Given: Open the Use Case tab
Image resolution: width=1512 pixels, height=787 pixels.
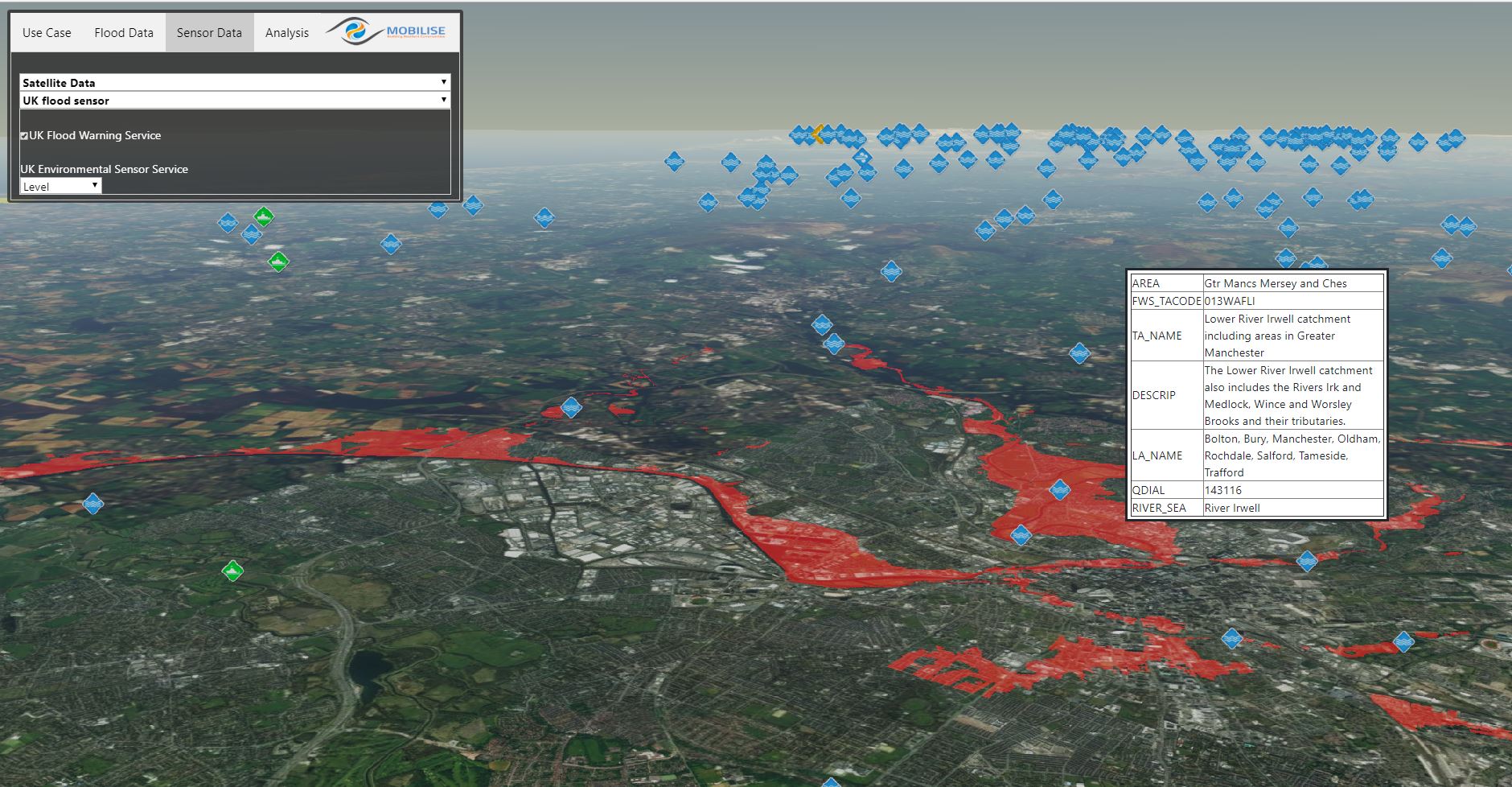Looking at the screenshot, I should (47, 33).
